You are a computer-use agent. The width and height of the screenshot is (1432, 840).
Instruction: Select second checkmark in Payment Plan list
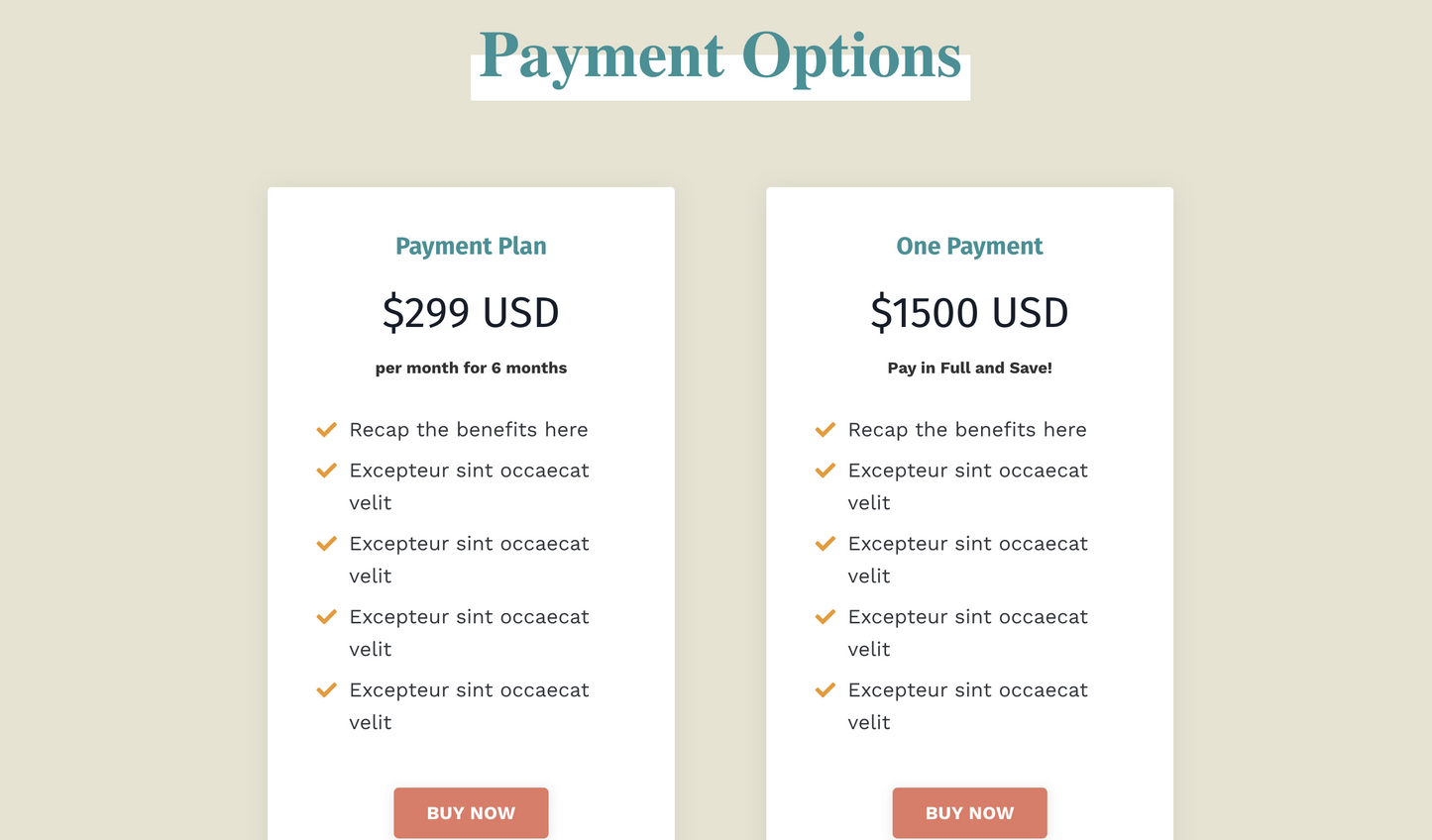pyautogui.click(x=326, y=471)
